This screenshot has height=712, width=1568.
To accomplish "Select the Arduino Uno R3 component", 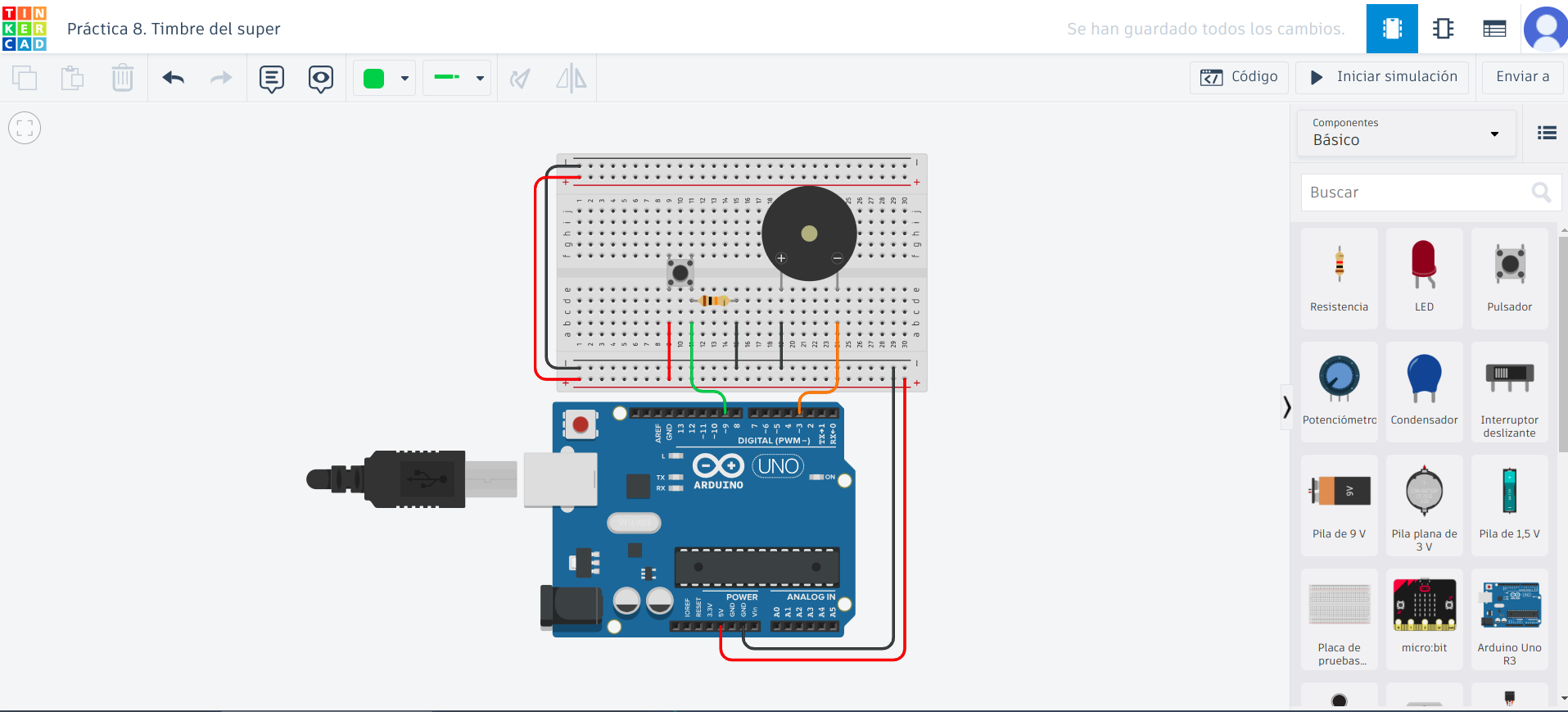I will [1509, 619].
